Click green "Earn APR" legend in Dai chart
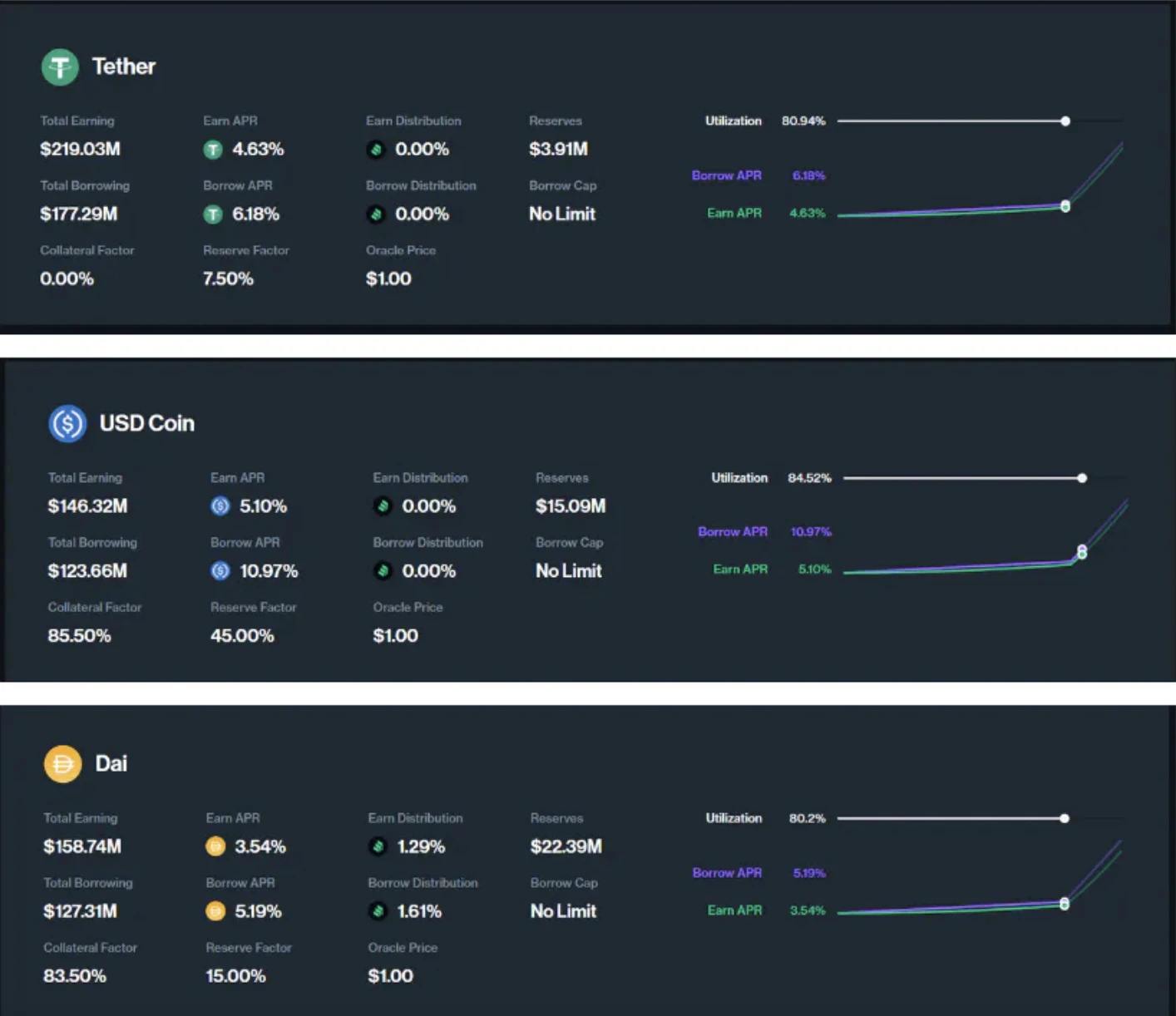 pyautogui.click(x=735, y=910)
